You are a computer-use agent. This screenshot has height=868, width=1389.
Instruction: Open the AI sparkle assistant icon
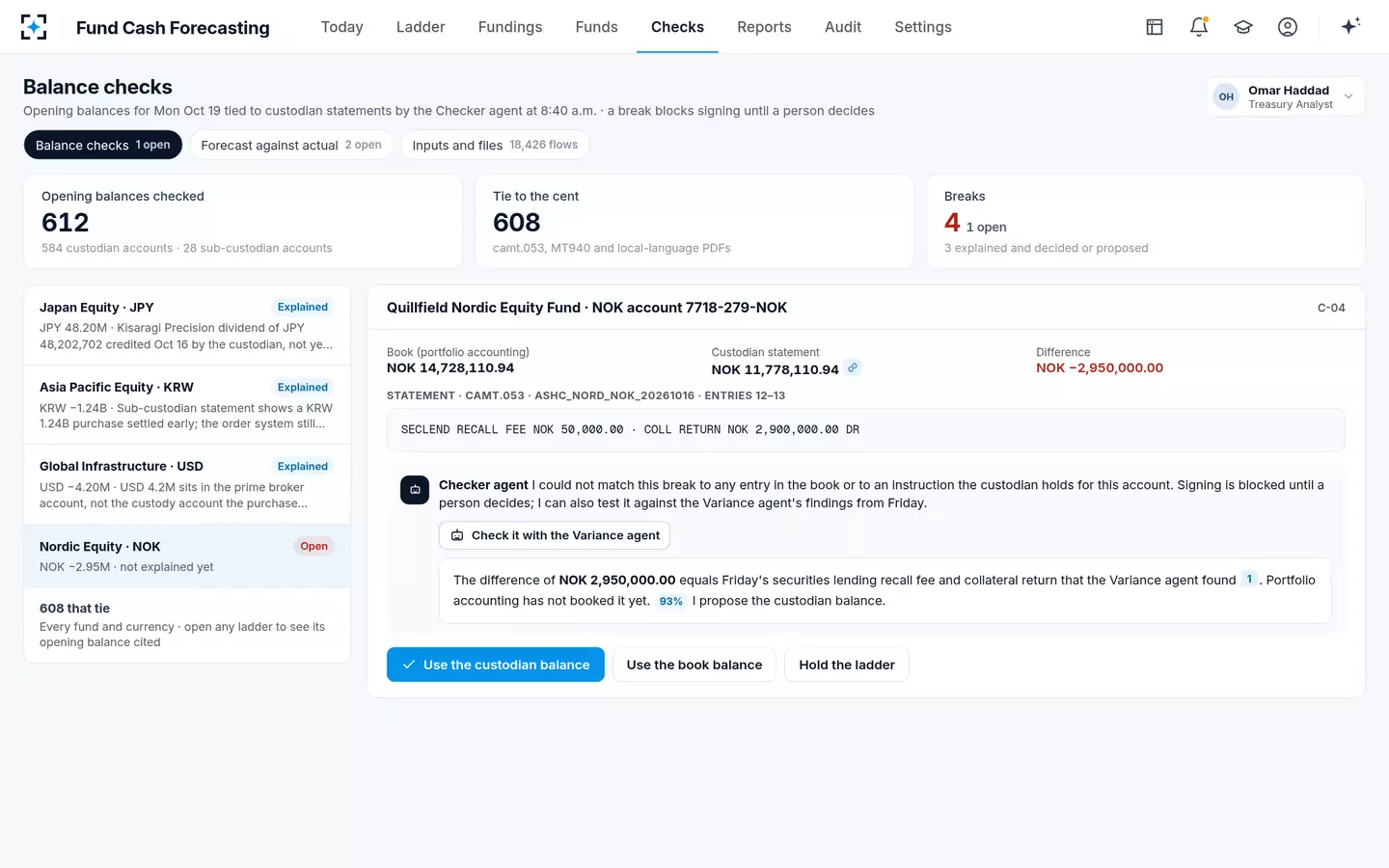pos(1350,26)
